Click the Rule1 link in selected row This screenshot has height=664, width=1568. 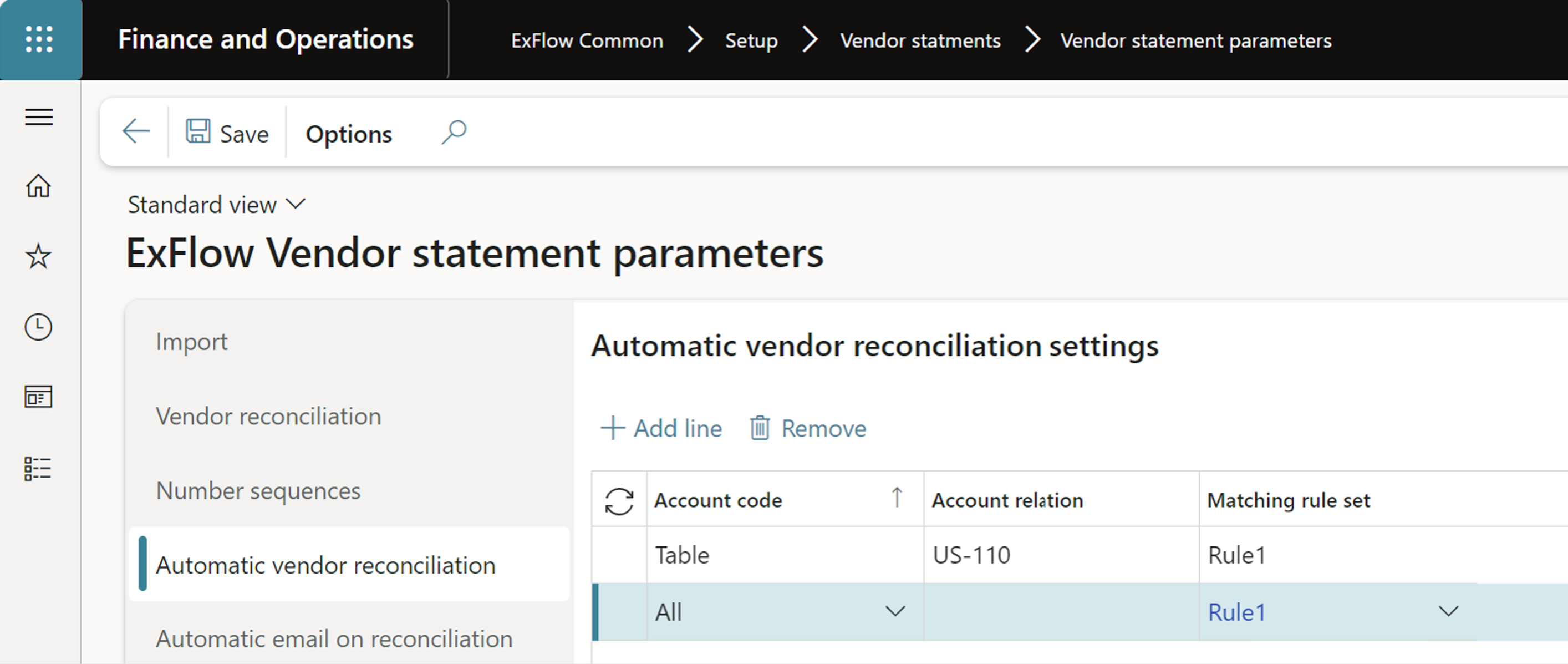[x=1236, y=612]
